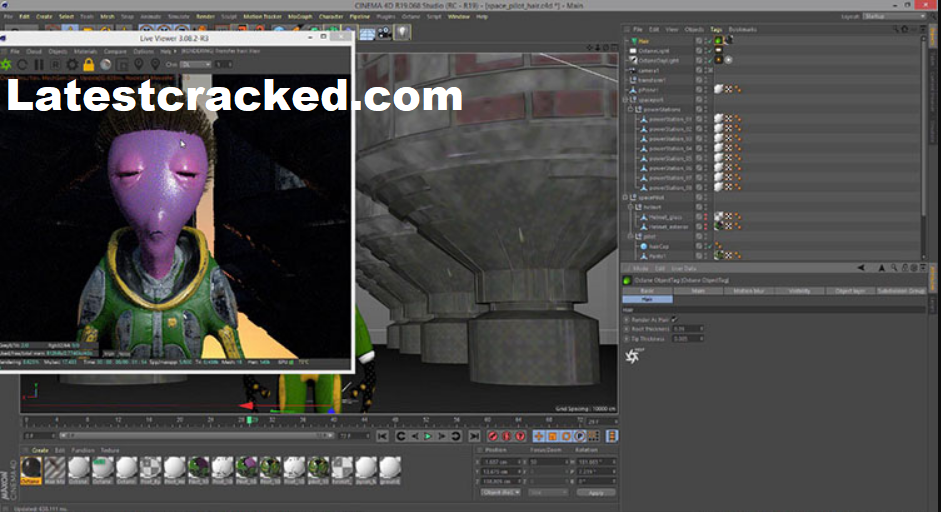Click back arrow in Attribute Manager

click(861, 268)
